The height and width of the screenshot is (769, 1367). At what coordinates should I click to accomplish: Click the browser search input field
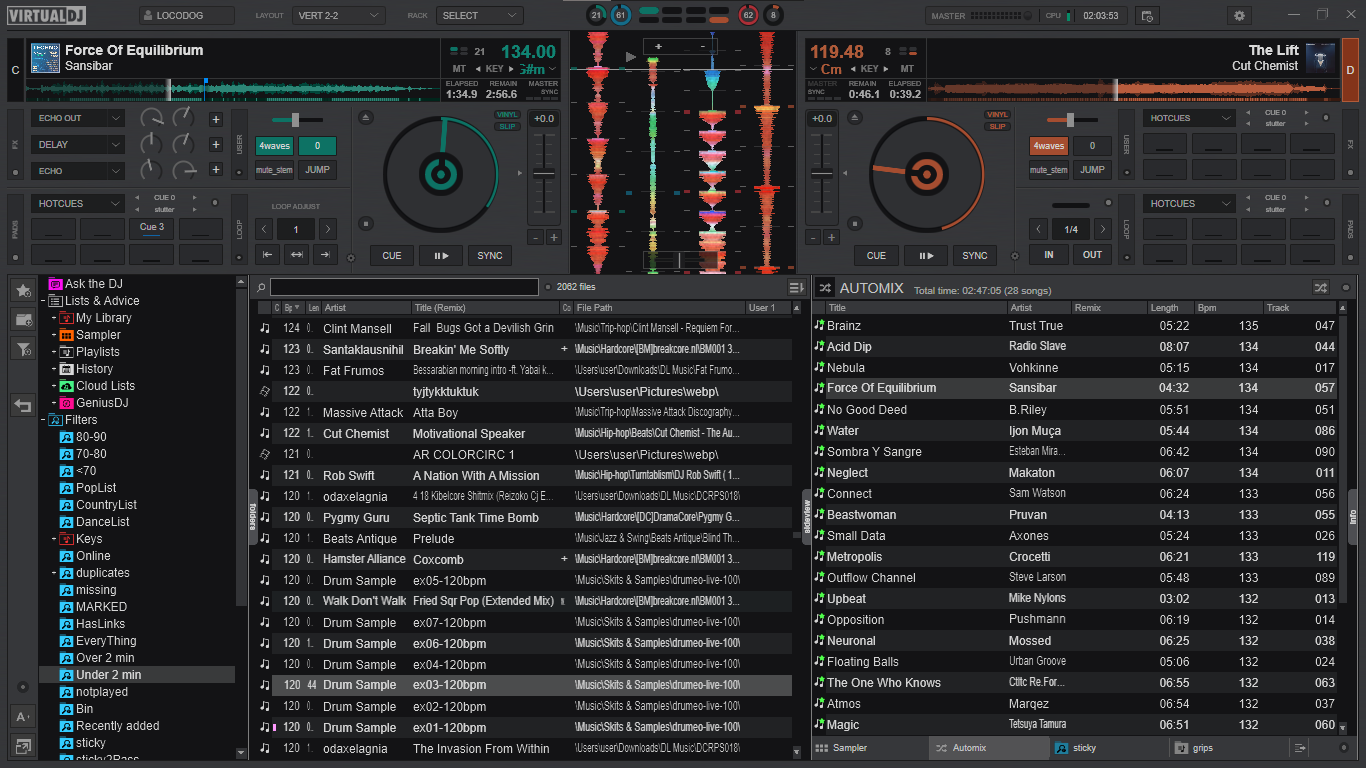click(x=404, y=287)
